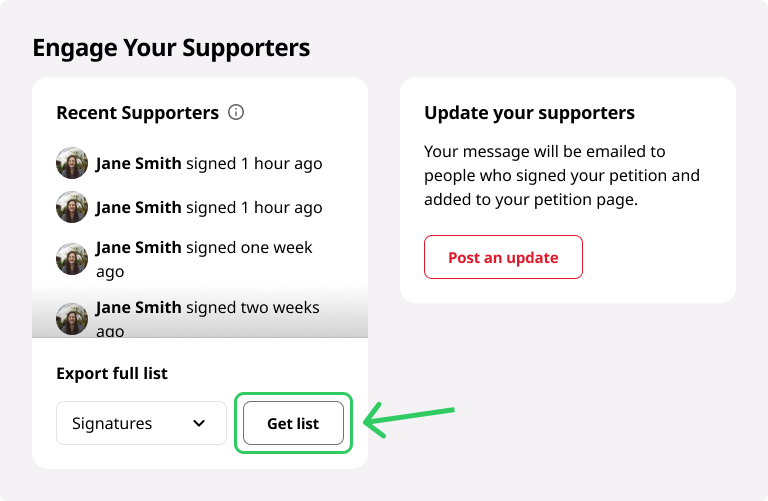
Task: Click the chevron arrow in Signatures box
Action: click(x=199, y=423)
